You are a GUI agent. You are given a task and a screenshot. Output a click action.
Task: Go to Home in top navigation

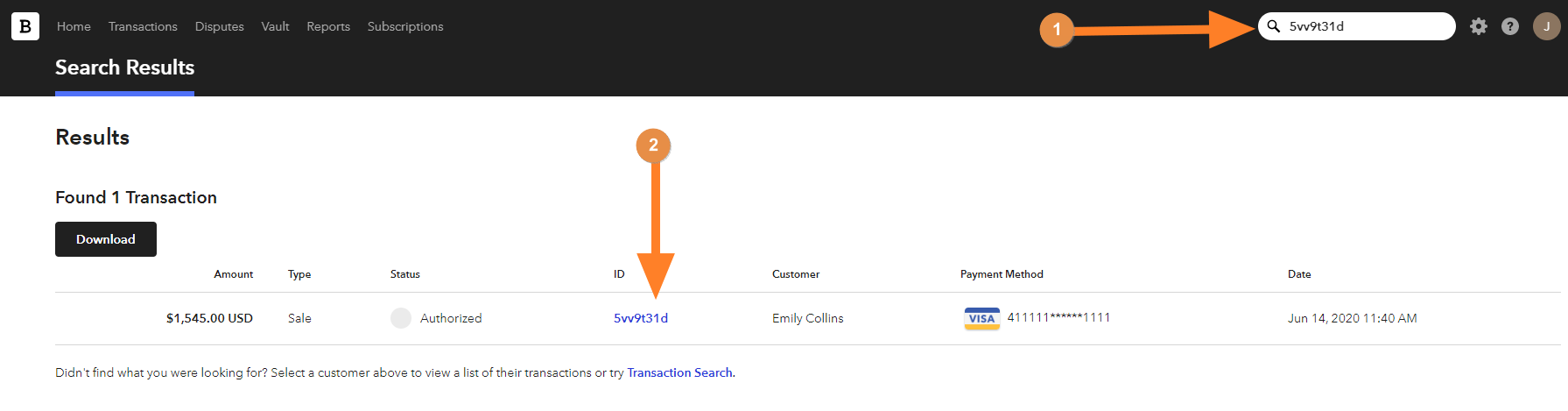pyautogui.click(x=74, y=26)
